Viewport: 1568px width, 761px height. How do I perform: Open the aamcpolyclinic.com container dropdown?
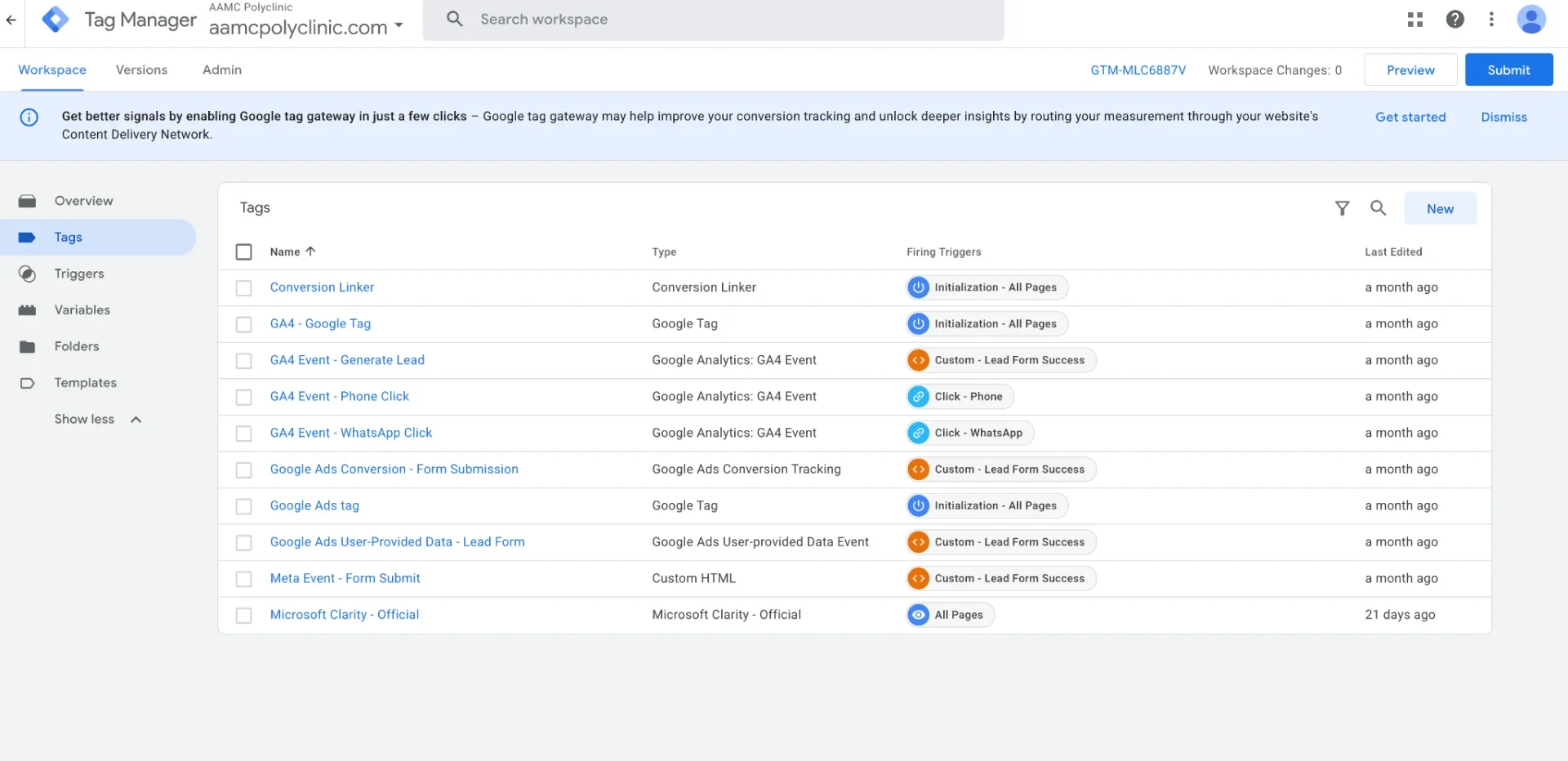click(x=306, y=27)
